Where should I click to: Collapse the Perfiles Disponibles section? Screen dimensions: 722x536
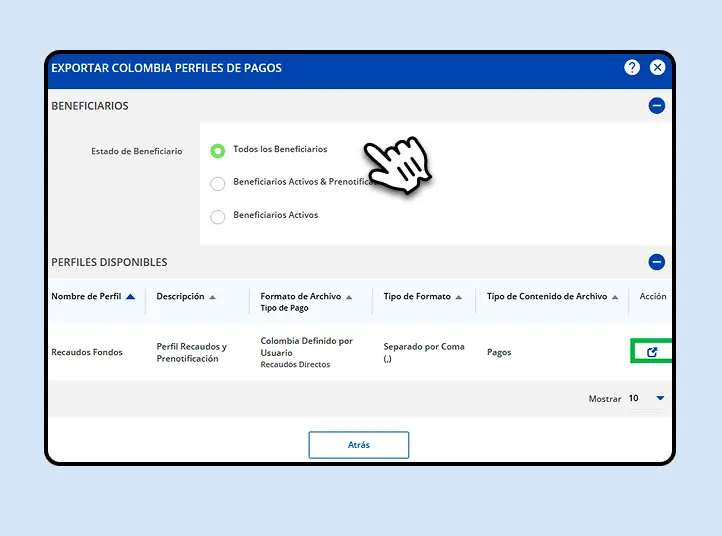tap(657, 262)
